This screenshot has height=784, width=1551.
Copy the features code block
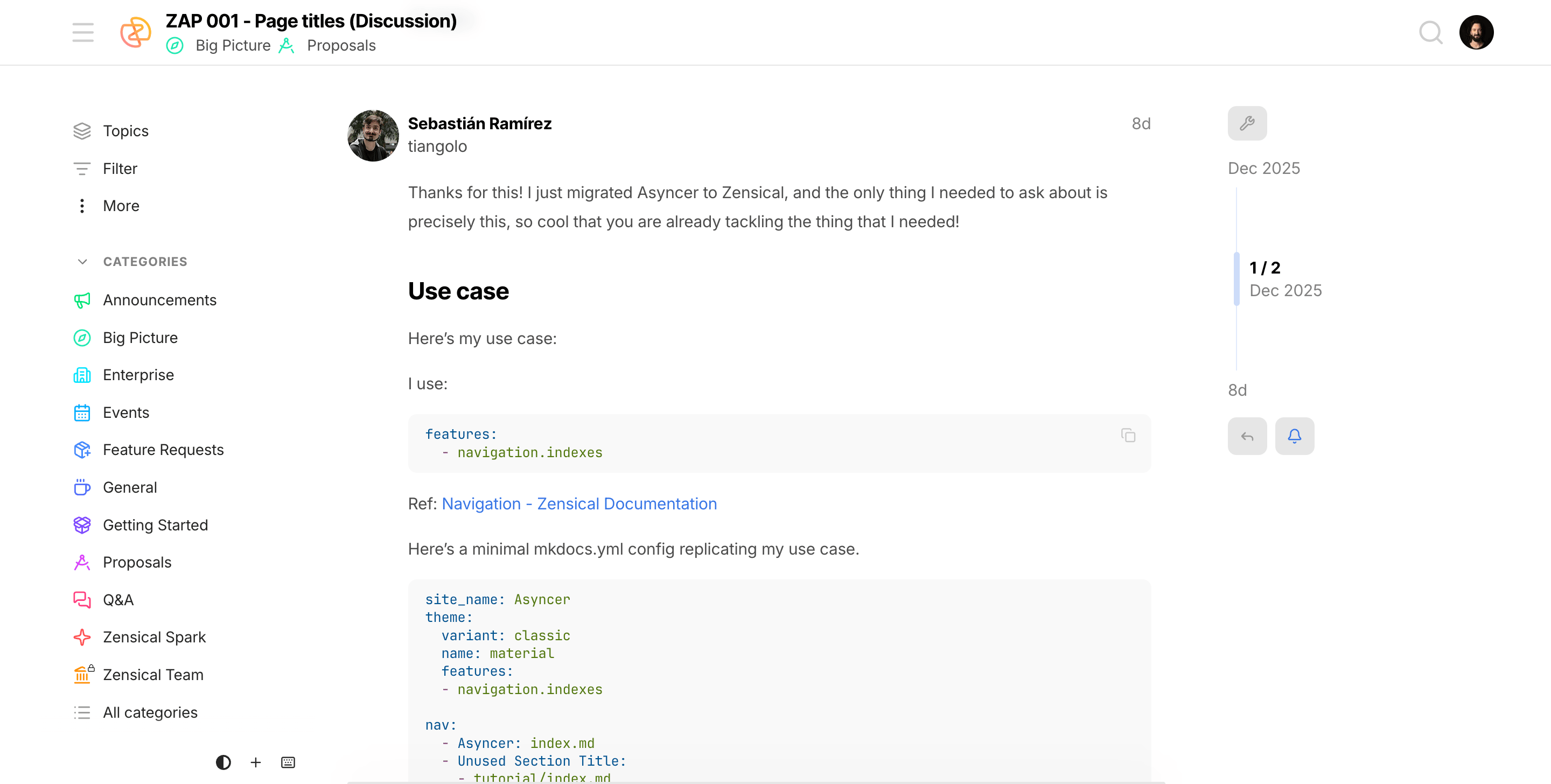(x=1128, y=436)
